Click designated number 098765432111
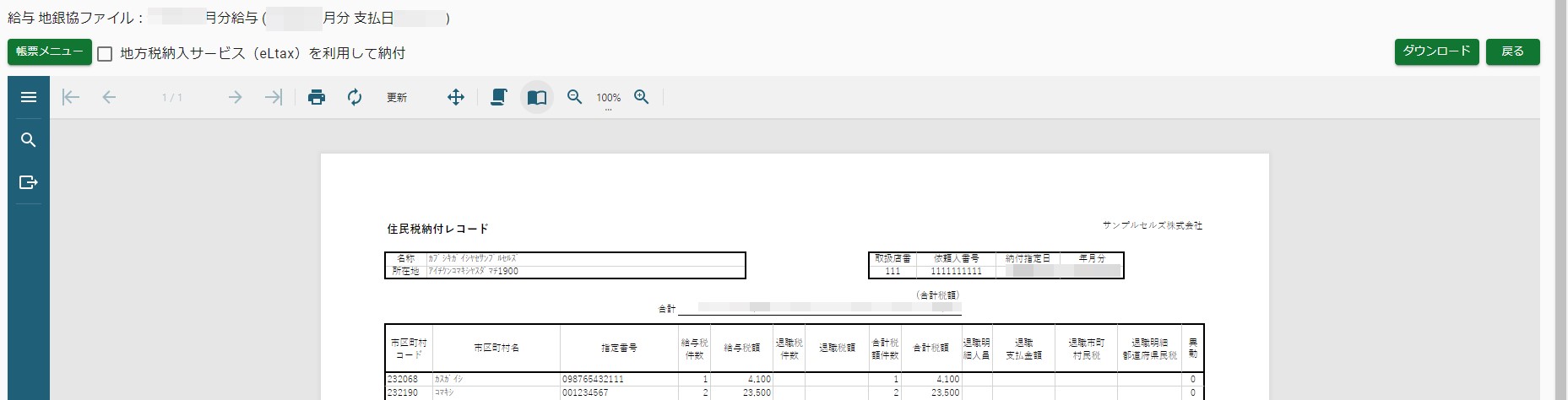The width and height of the screenshot is (1568, 400). [593, 380]
